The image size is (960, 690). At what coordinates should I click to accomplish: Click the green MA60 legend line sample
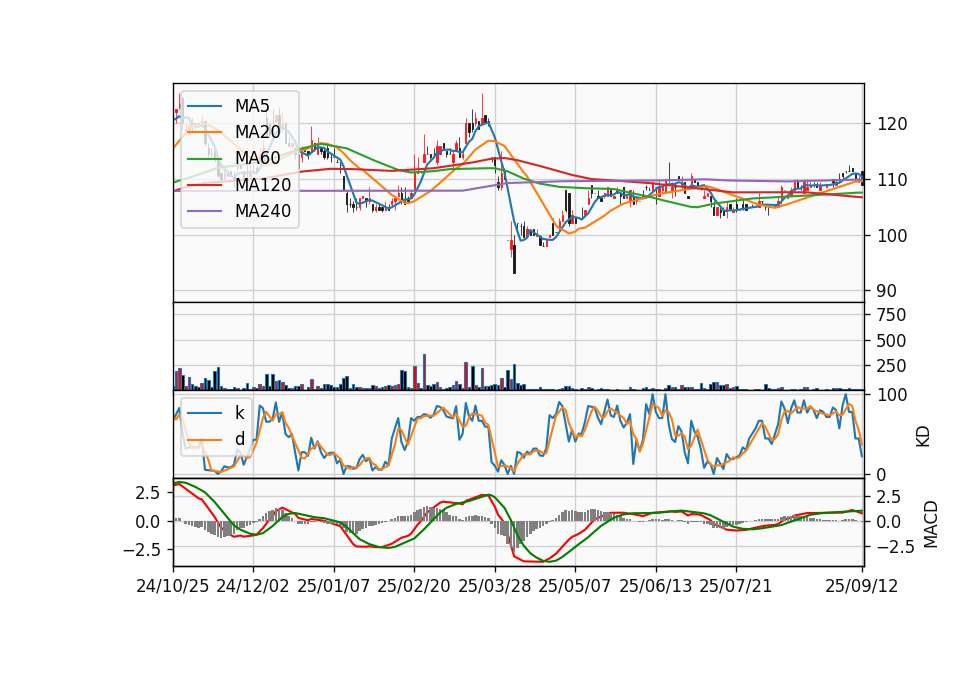[204, 158]
